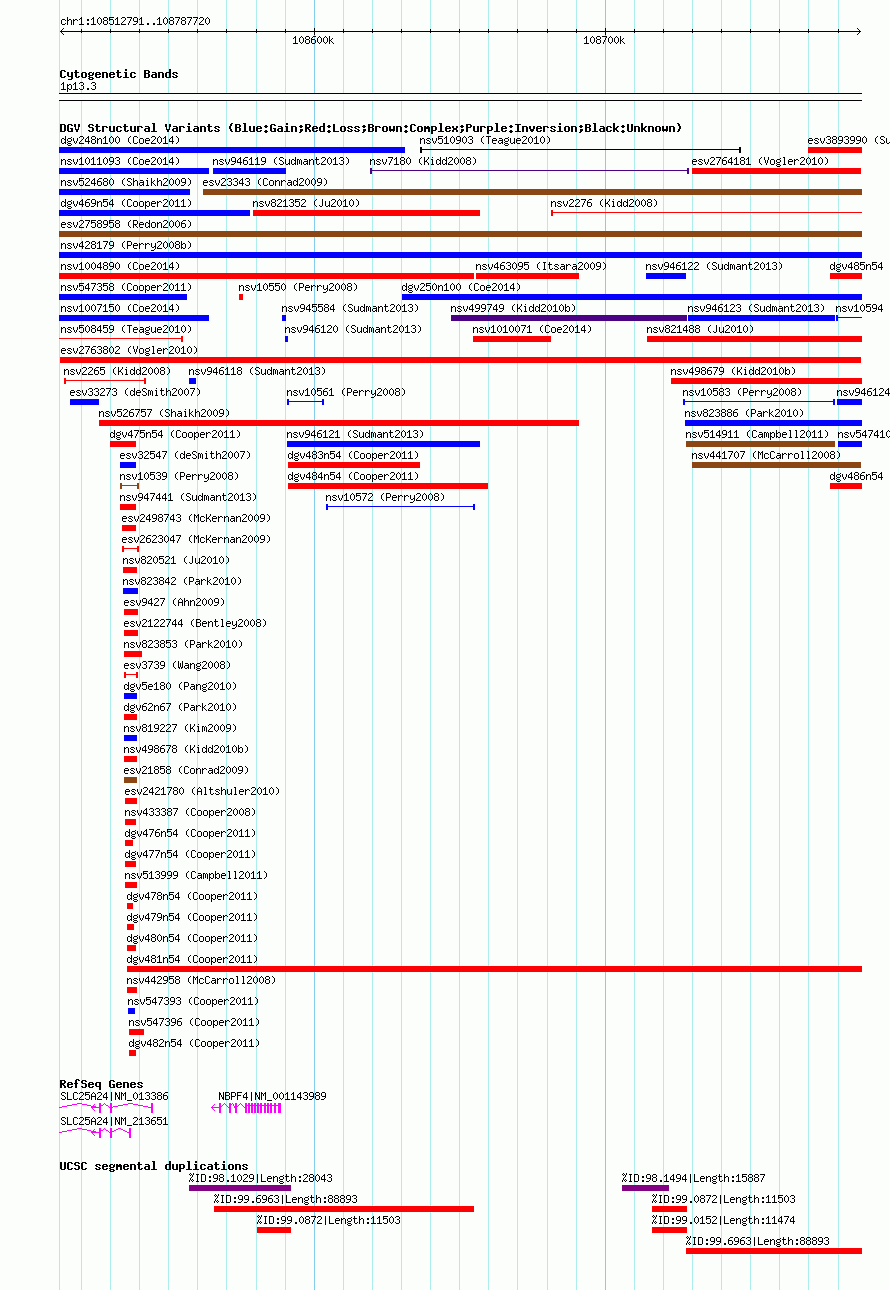Image resolution: width=890 pixels, height=1290 pixels.
Task: Click the long red dgv481n54 feature bar
Action: 494,969
